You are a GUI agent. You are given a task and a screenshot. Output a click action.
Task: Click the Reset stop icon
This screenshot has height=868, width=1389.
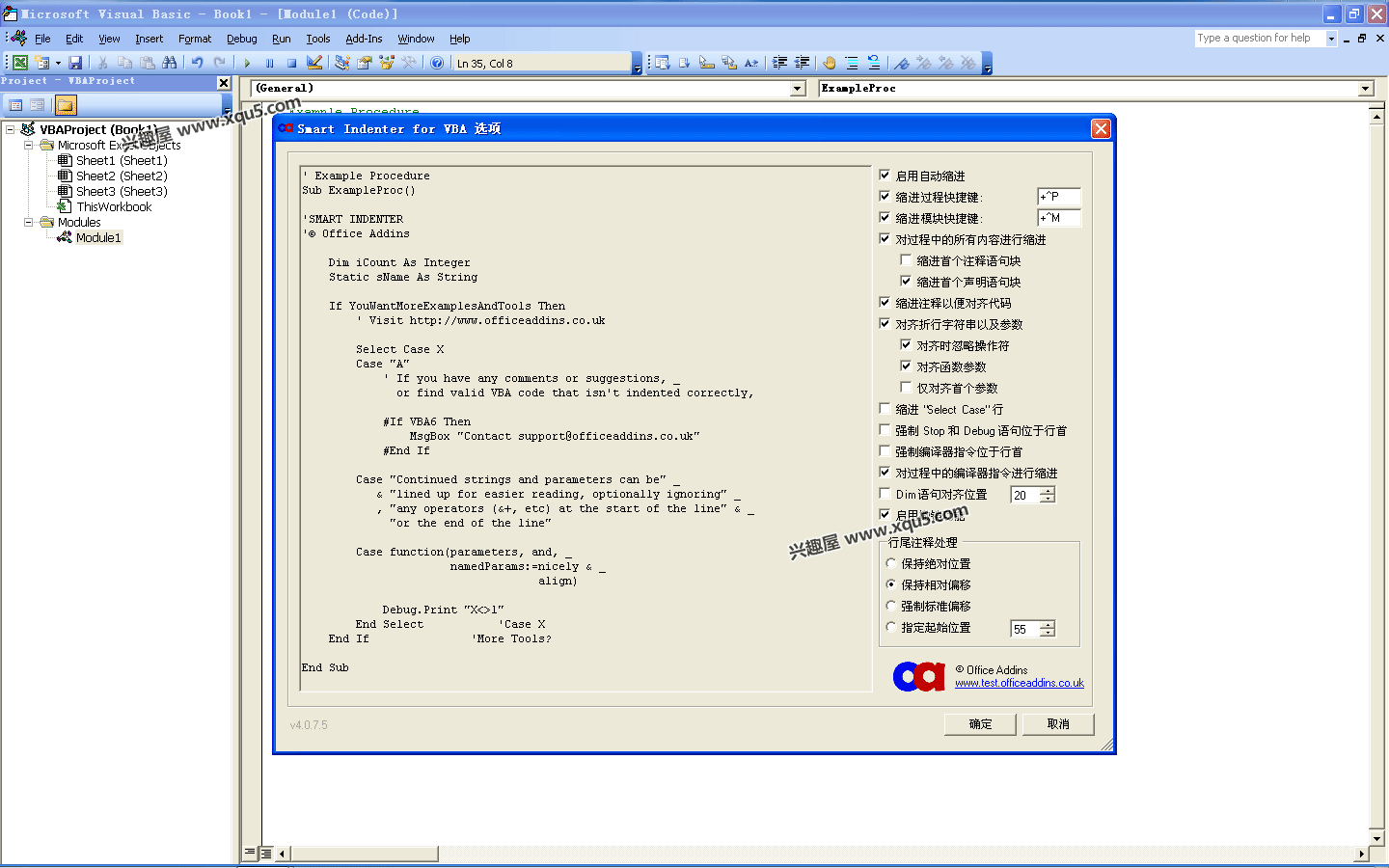(x=291, y=63)
